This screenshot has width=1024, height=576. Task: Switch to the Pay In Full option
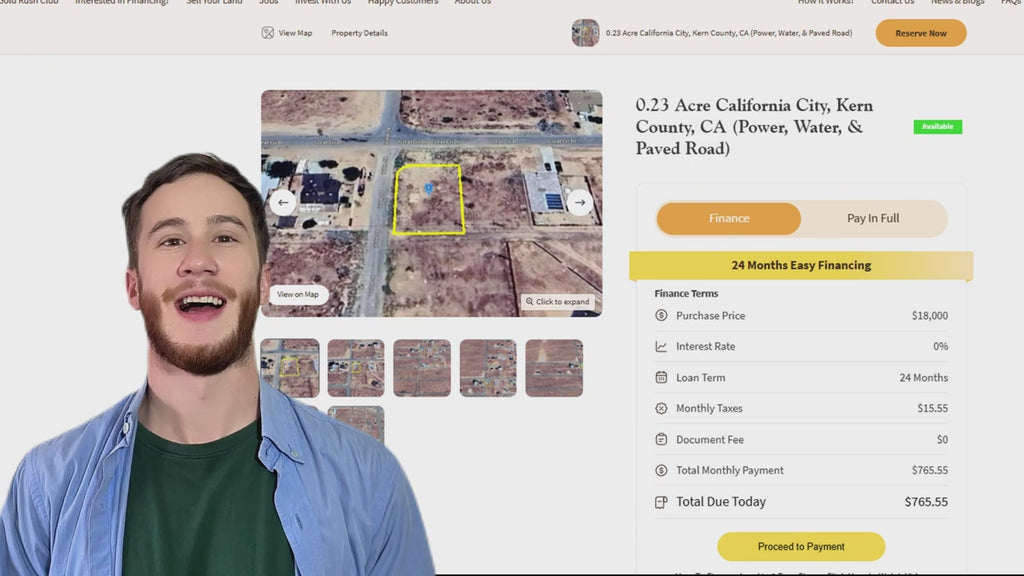tap(873, 219)
